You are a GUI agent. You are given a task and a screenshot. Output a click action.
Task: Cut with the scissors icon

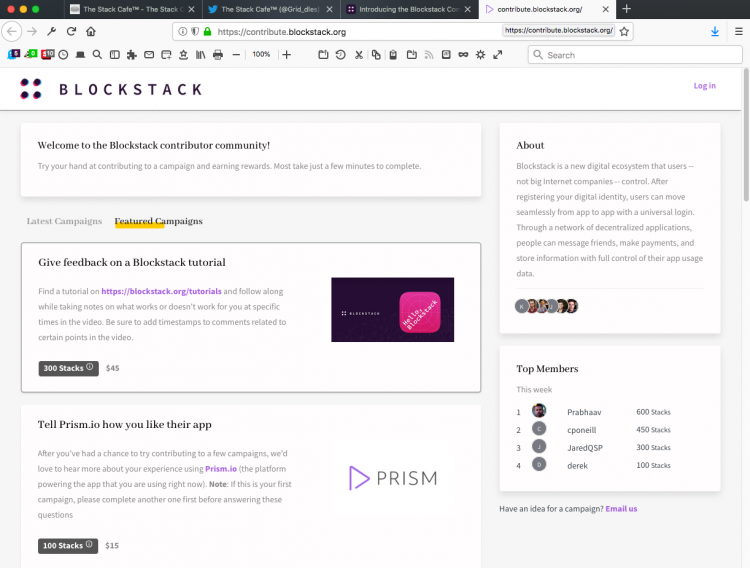358,55
